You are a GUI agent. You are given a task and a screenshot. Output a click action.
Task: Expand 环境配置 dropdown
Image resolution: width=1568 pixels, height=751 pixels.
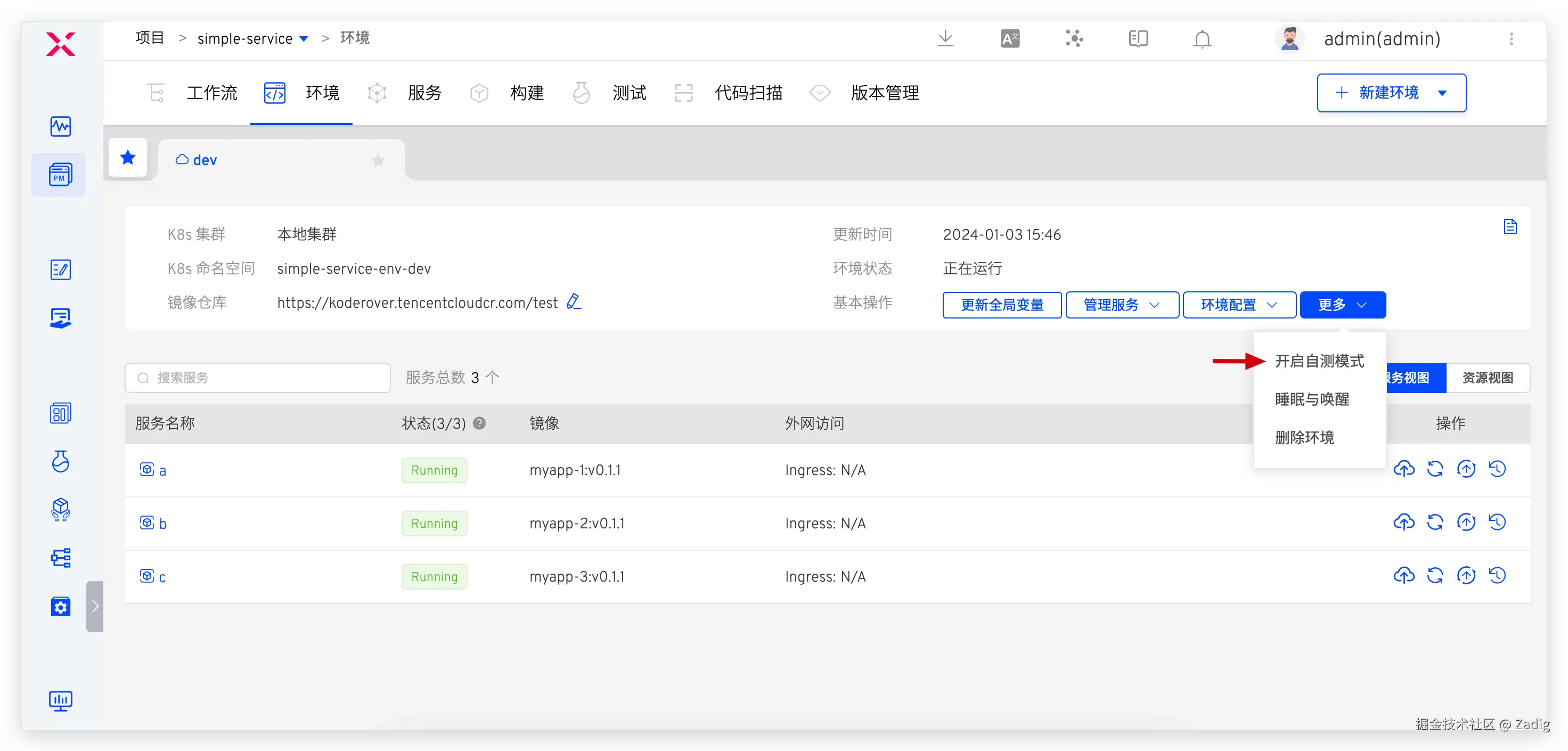tap(1239, 305)
